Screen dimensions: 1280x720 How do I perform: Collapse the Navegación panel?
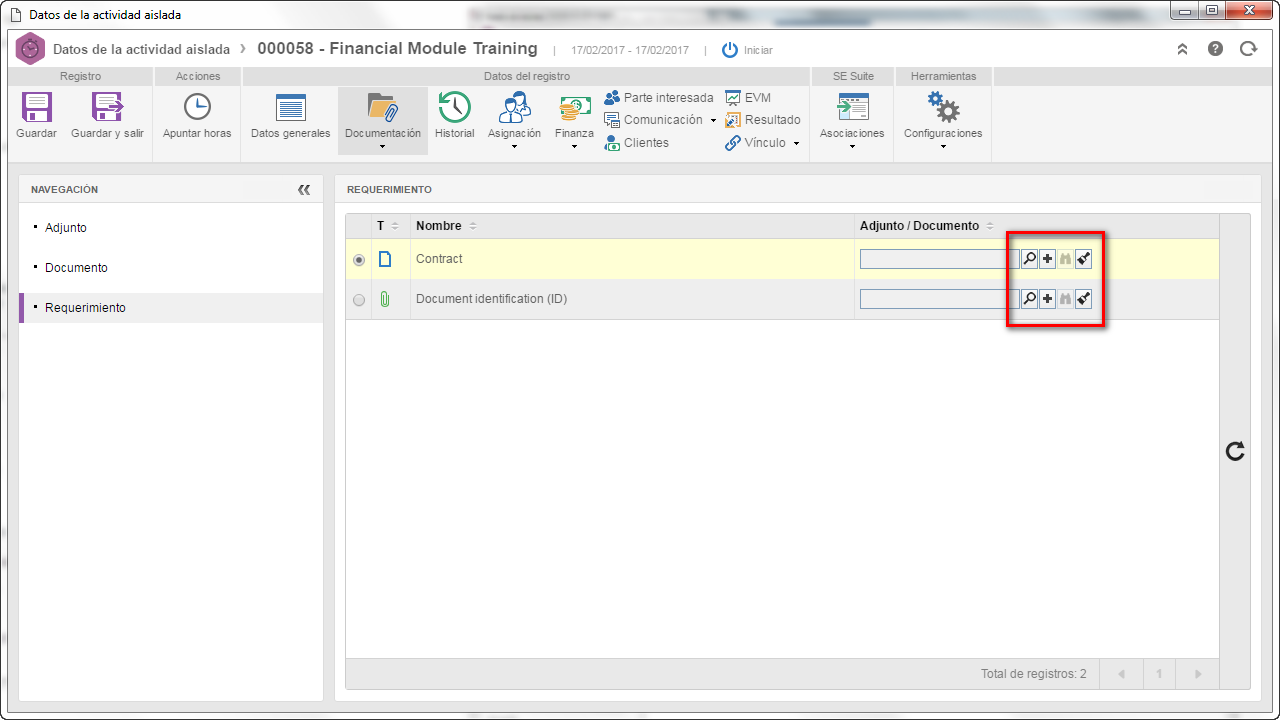[x=304, y=189]
